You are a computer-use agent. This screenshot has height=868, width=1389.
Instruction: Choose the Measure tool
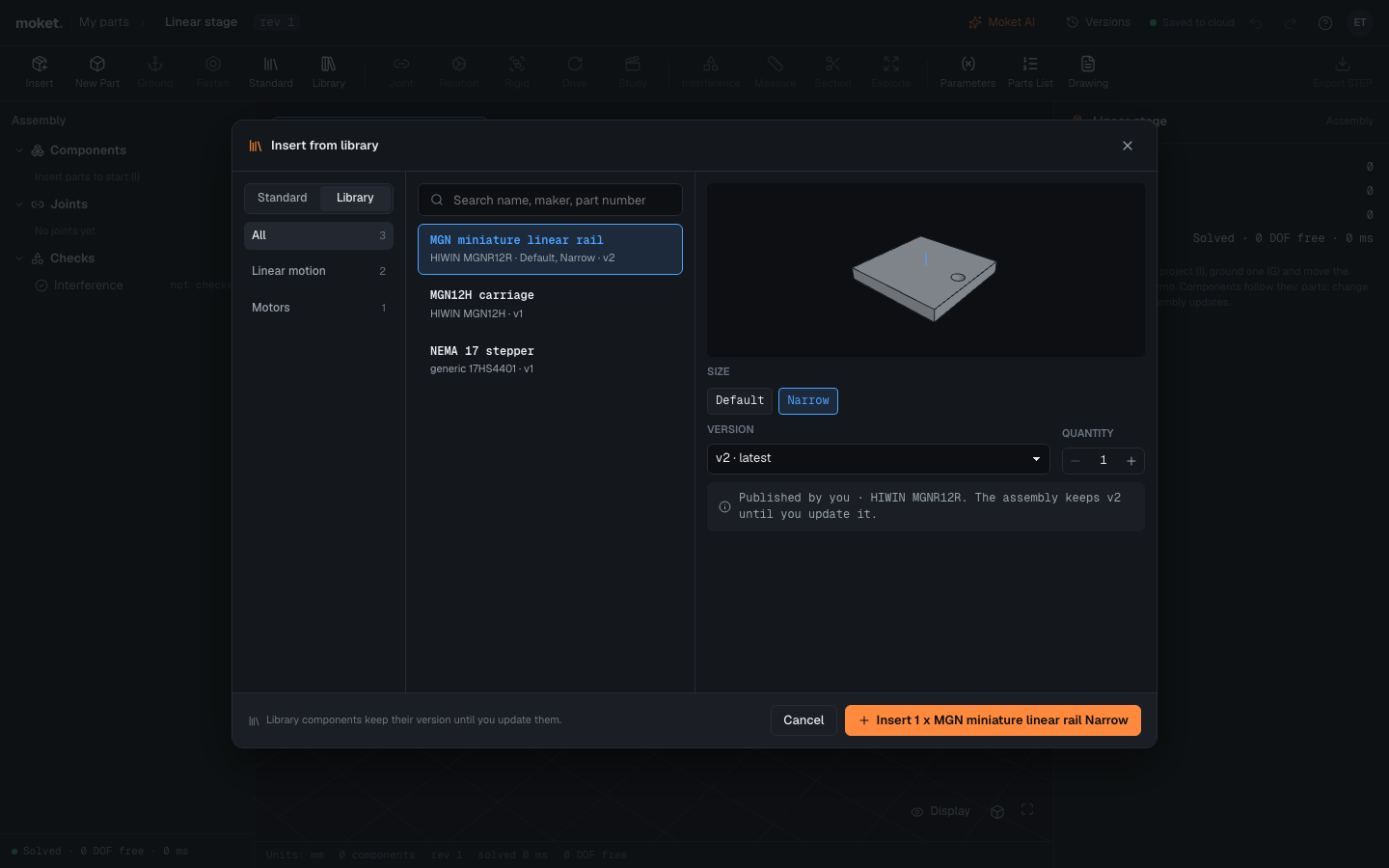(775, 71)
